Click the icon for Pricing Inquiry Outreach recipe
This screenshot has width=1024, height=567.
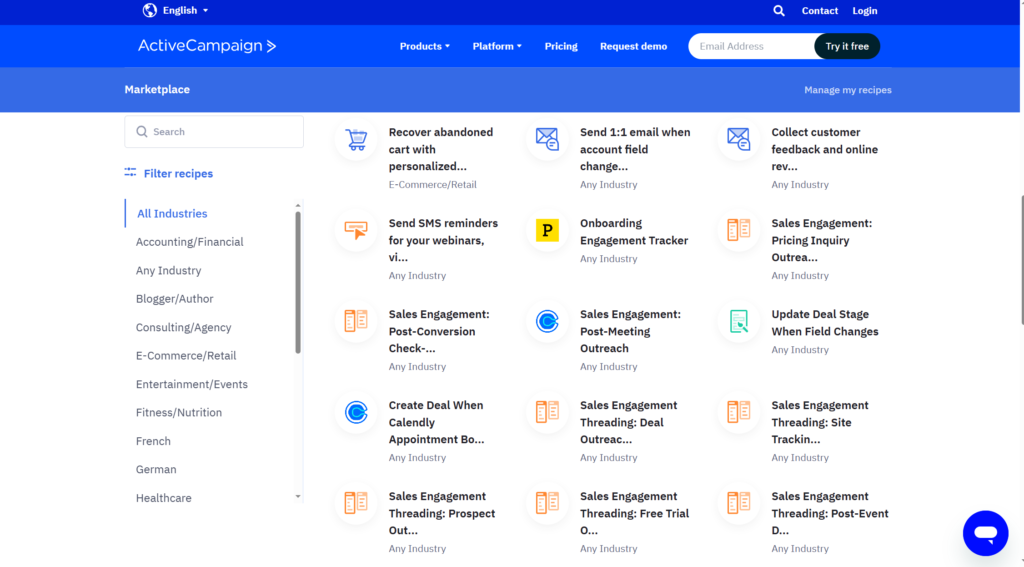point(739,230)
